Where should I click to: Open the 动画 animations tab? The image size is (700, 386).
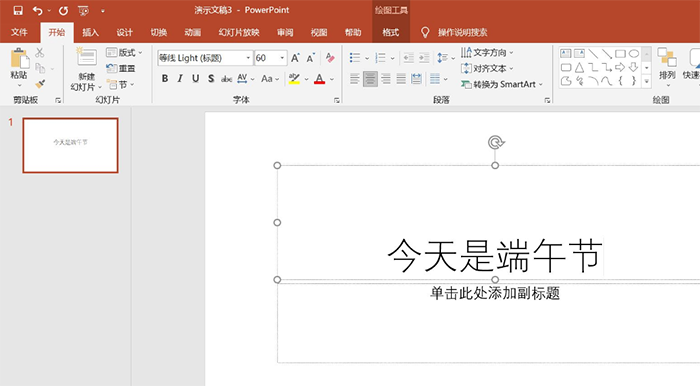192,32
